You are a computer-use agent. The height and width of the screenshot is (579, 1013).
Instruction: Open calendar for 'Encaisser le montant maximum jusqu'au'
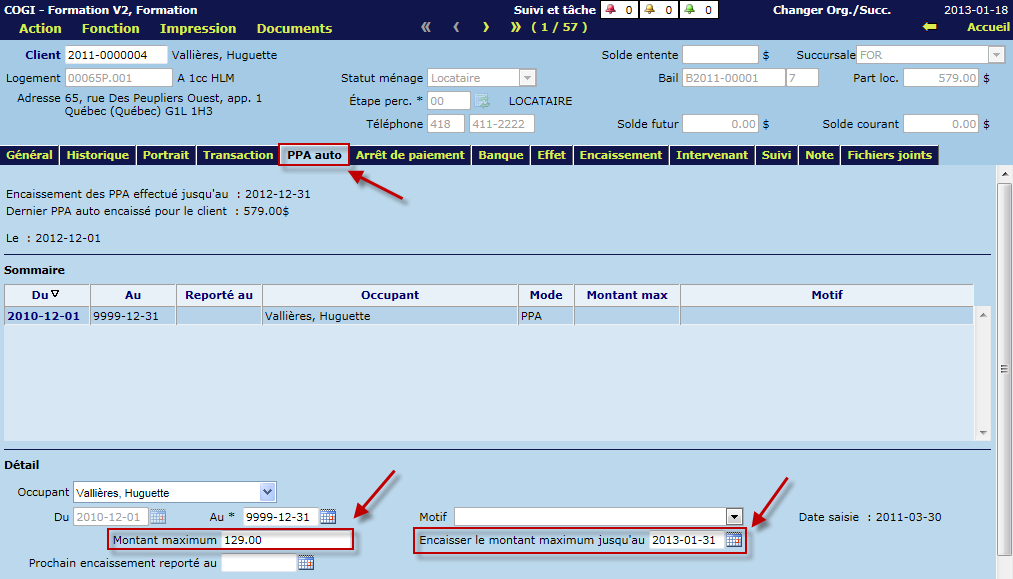click(734, 540)
